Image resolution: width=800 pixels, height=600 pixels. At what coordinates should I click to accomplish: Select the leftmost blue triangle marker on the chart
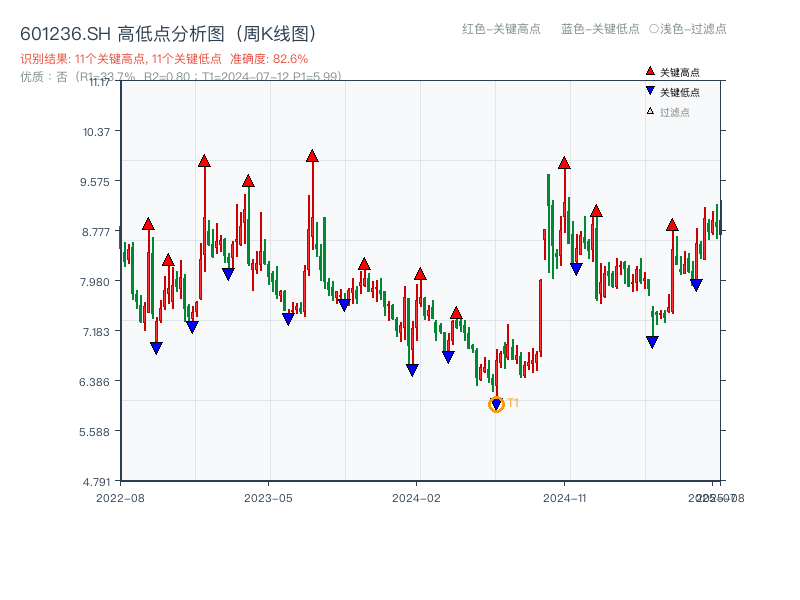pyautogui.click(x=156, y=347)
